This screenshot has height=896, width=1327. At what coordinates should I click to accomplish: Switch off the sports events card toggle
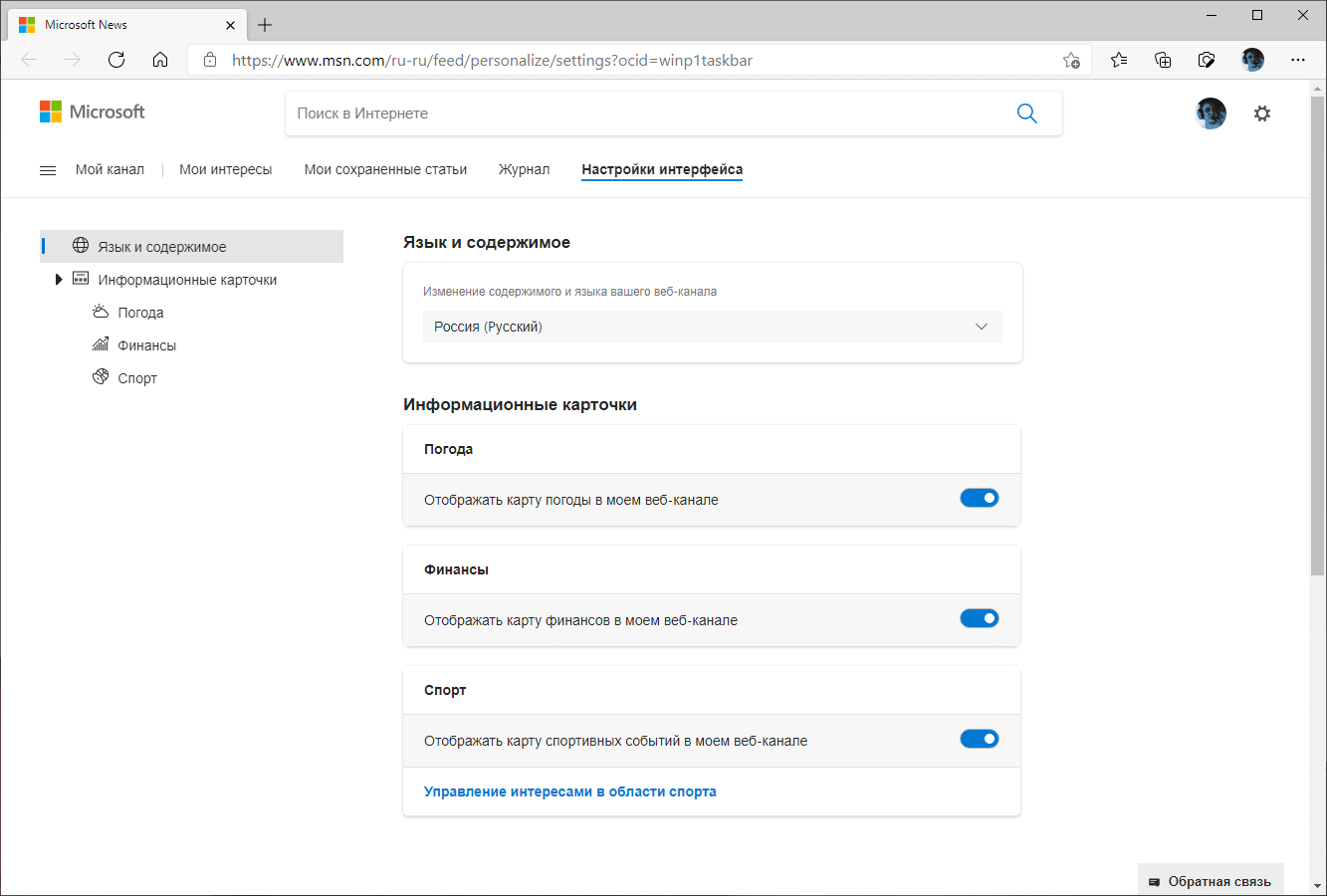[979, 739]
